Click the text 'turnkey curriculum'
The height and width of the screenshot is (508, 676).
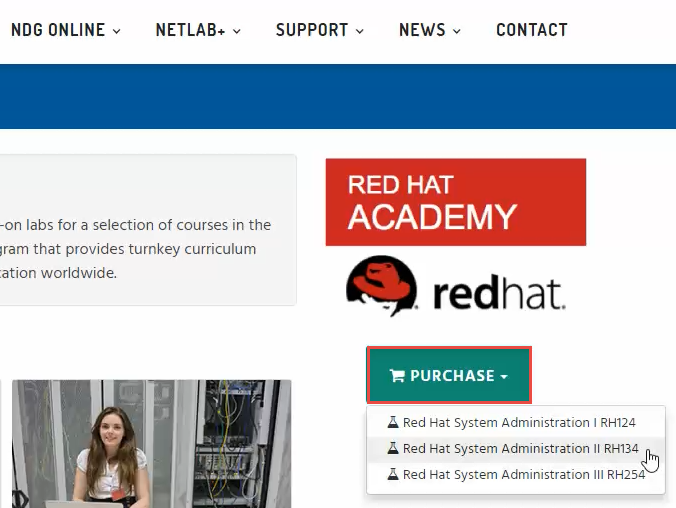tap(192, 249)
